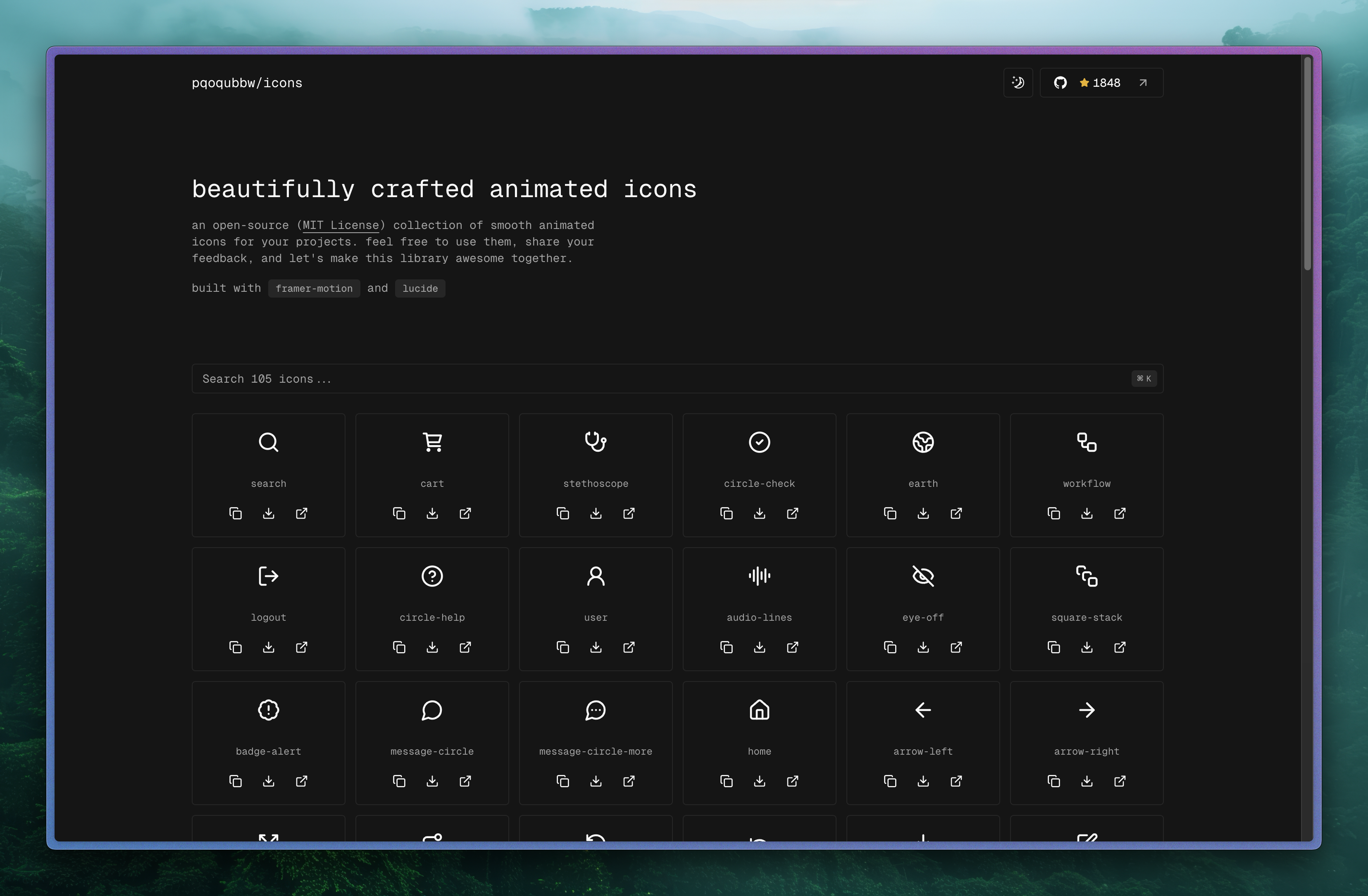Click the badge-alert icon preview
Screen dimensions: 1368x896
coord(268,710)
